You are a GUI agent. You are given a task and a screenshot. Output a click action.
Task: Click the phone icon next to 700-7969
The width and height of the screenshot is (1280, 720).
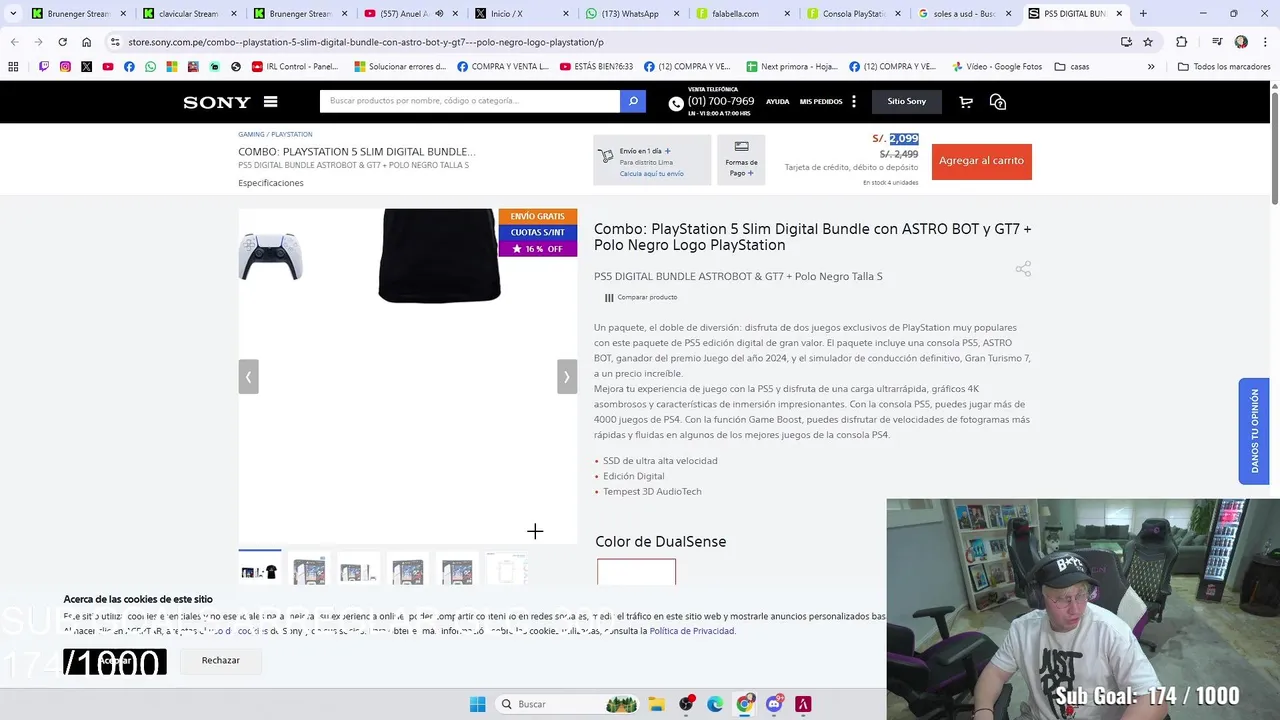676,103
